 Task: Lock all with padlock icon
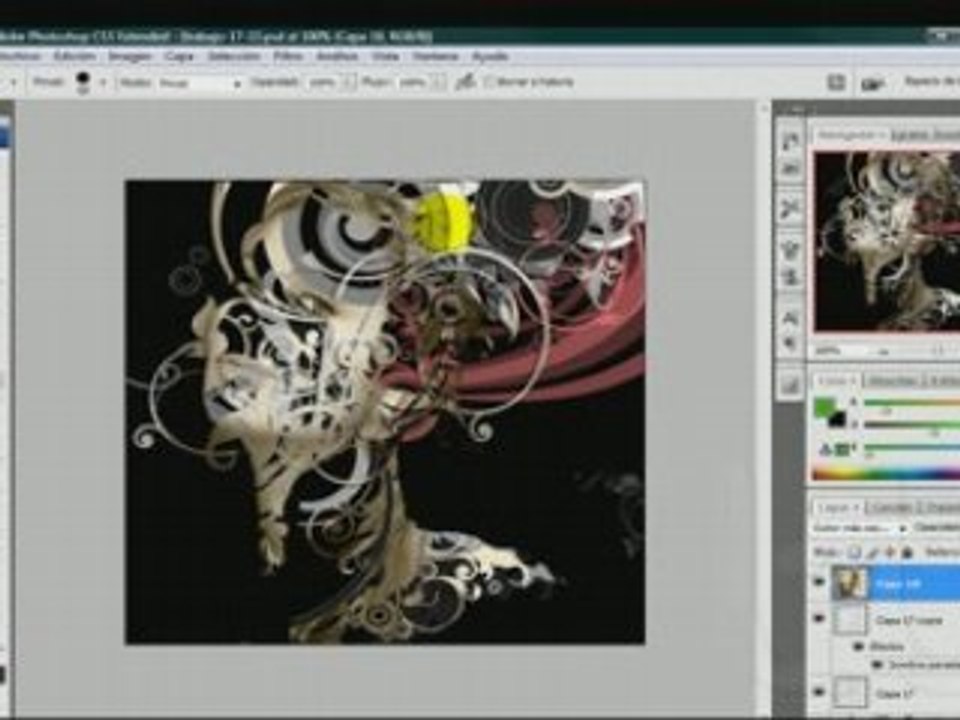(907, 552)
